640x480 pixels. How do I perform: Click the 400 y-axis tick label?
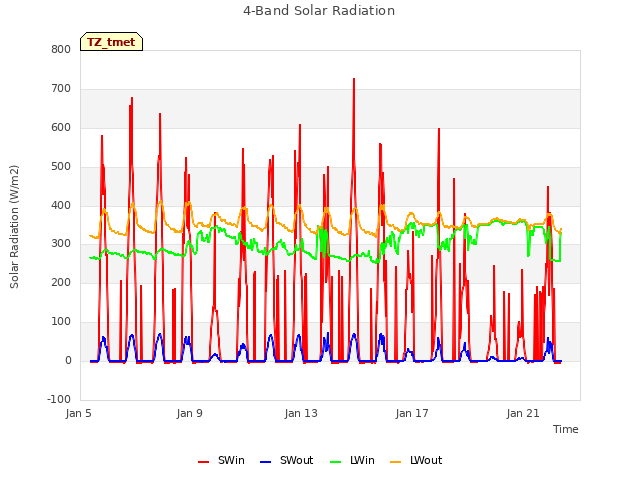[61, 205]
